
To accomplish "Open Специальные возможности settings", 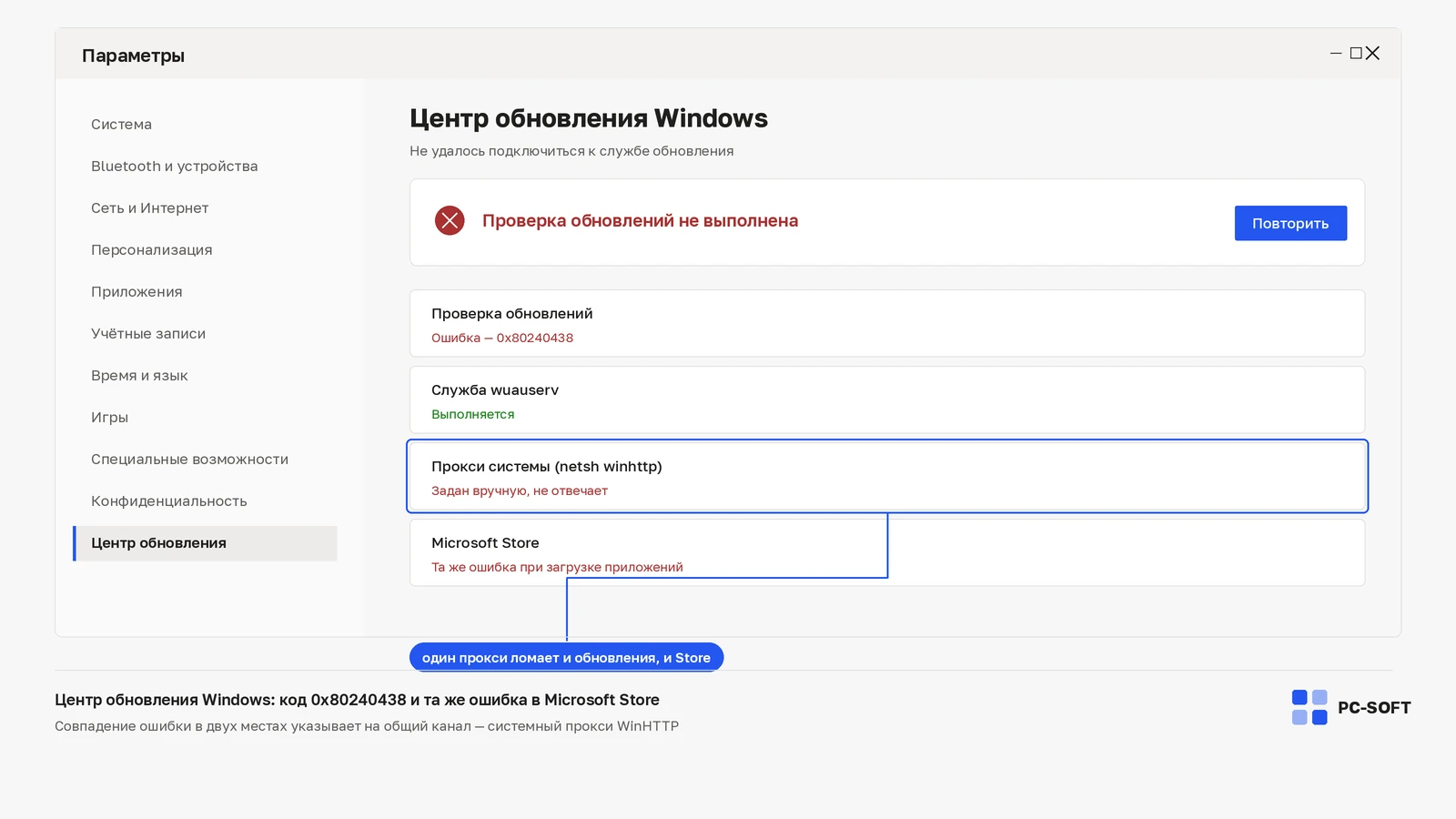I will (x=189, y=460).
